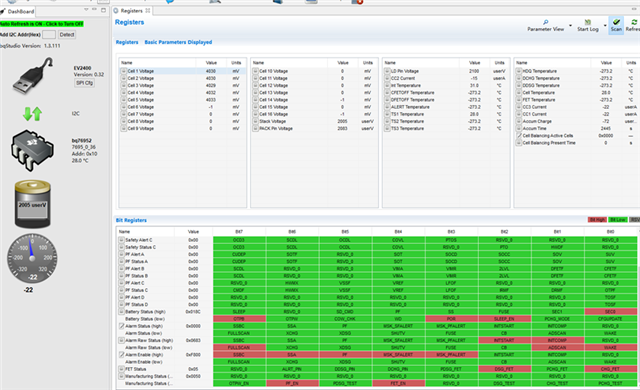Viewport: 640px width, 390px height.
Task: Toggle SSA bit in Alarm Enable (high)
Action: pyautogui.click(x=292, y=355)
